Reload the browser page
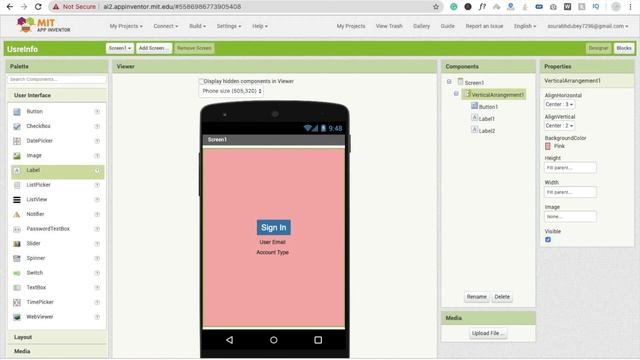This screenshot has width=640, height=360. coord(38,7)
